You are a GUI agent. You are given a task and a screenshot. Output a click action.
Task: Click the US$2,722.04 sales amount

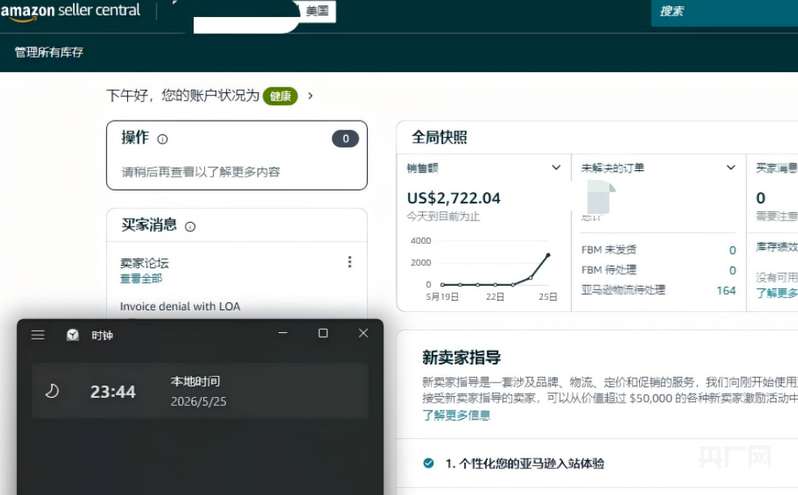click(x=453, y=198)
